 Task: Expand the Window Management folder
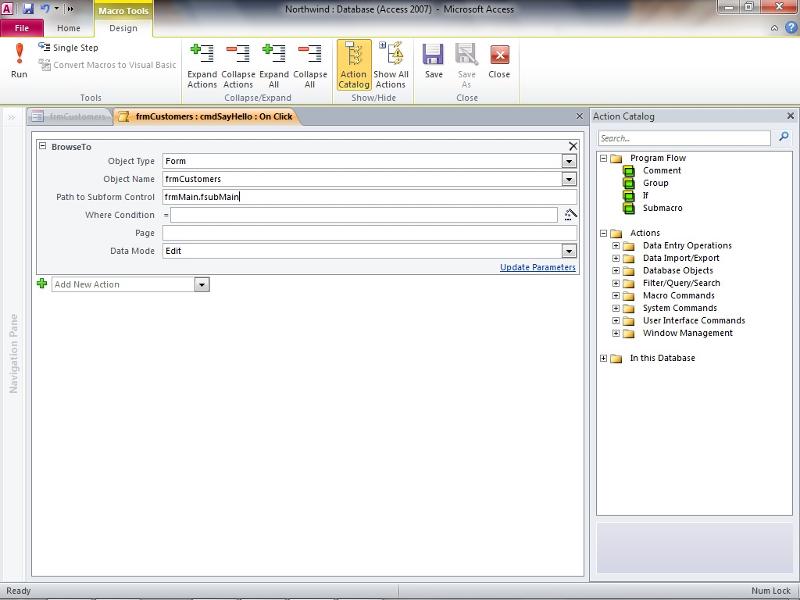pos(616,333)
